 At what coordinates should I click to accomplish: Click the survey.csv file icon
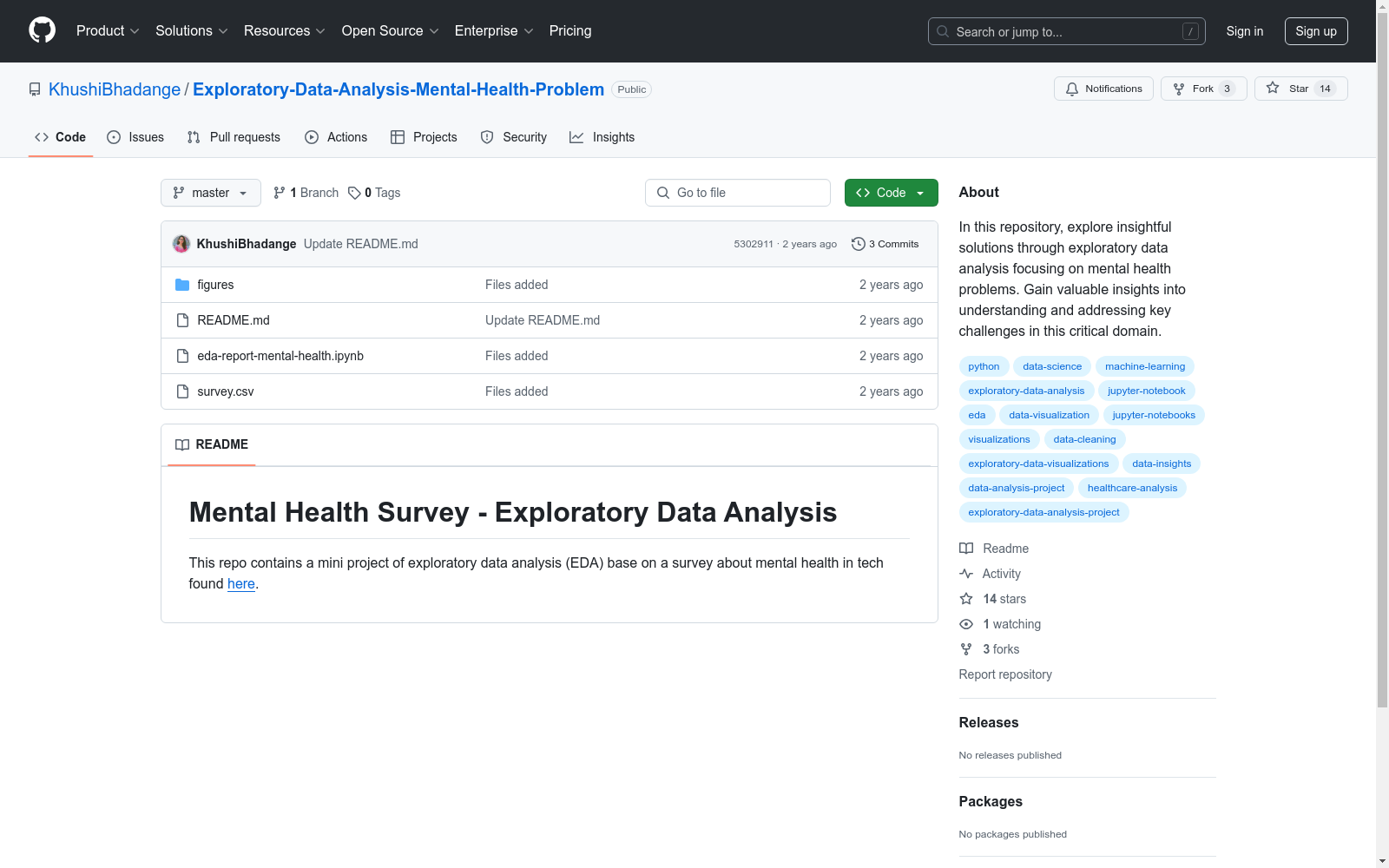[182, 391]
